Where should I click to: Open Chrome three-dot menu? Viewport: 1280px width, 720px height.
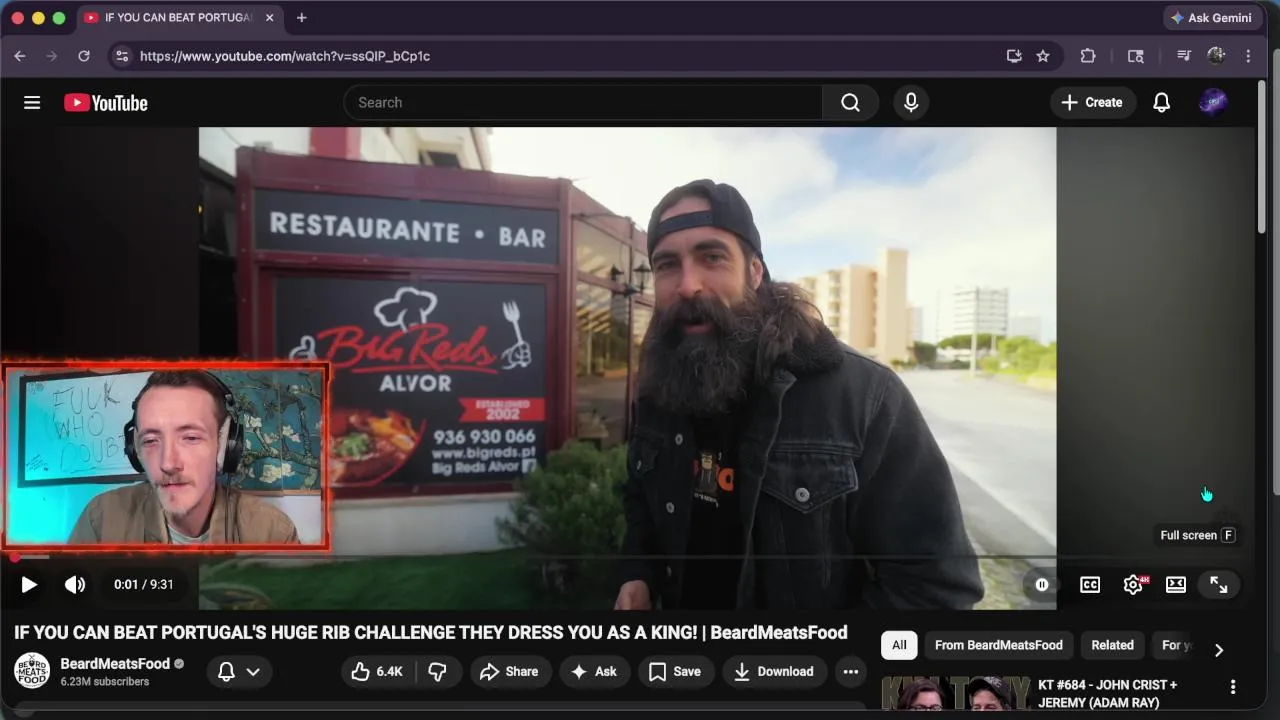pos(1248,56)
